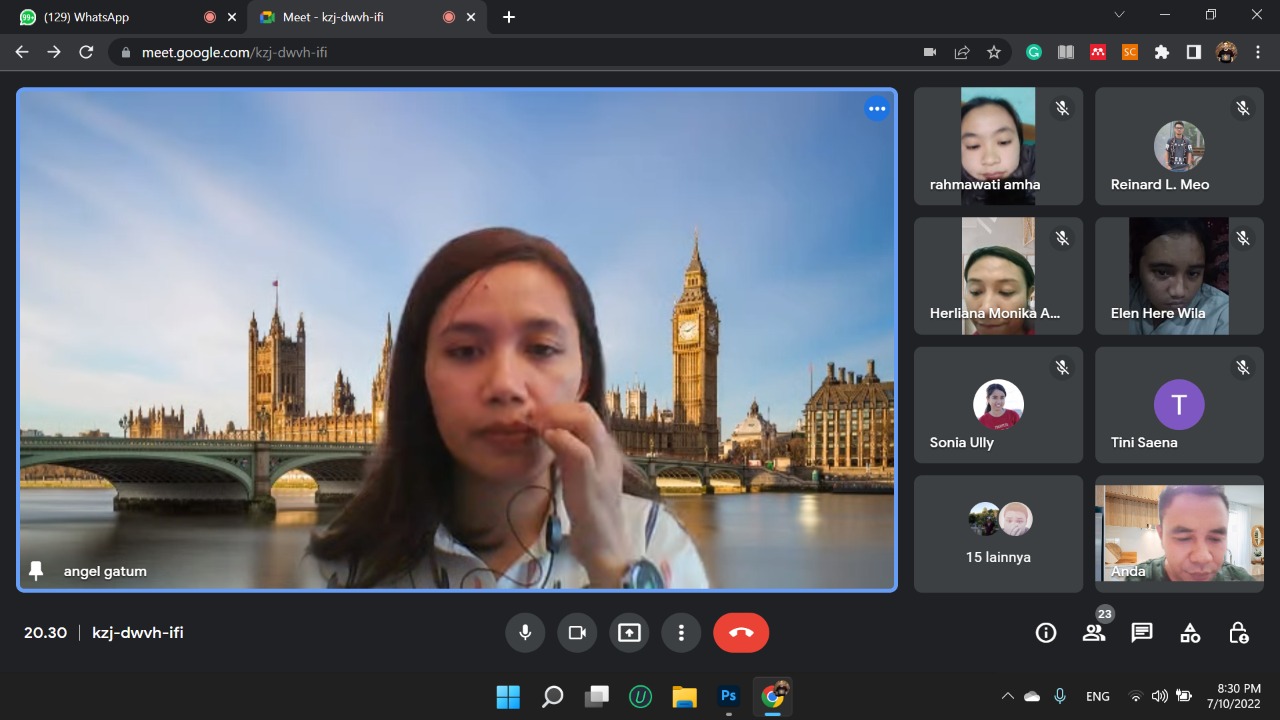Click the red leave call button
This screenshot has height=720, width=1280.
[x=740, y=633]
